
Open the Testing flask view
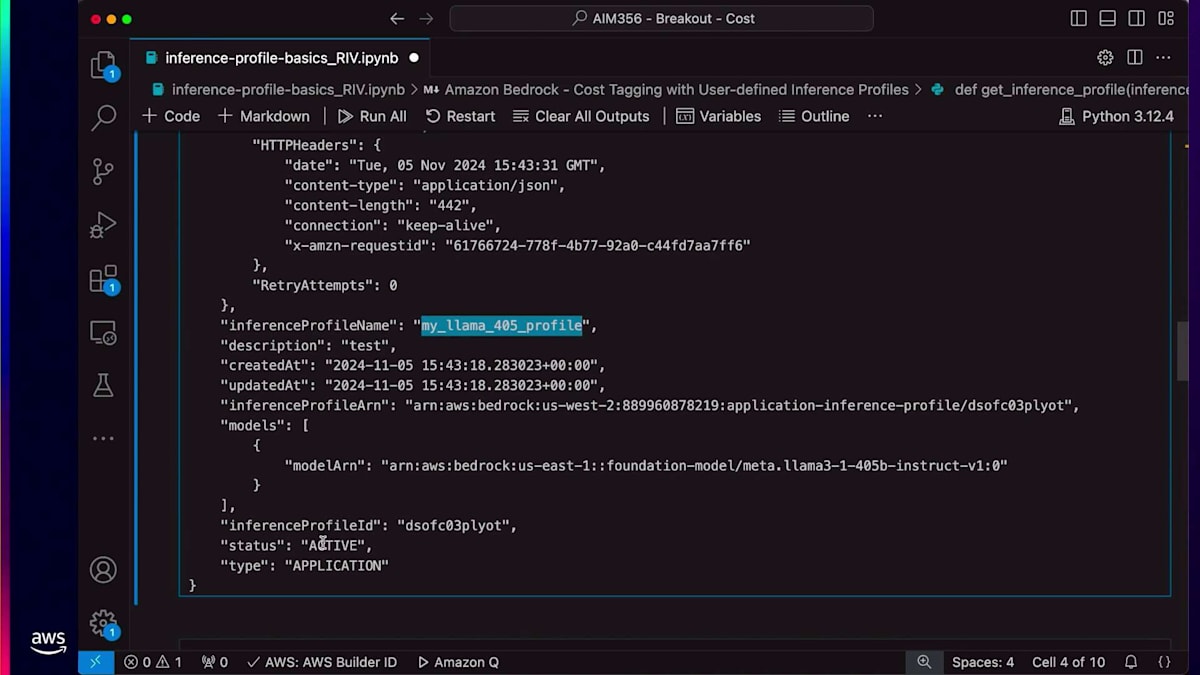(103, 385)
